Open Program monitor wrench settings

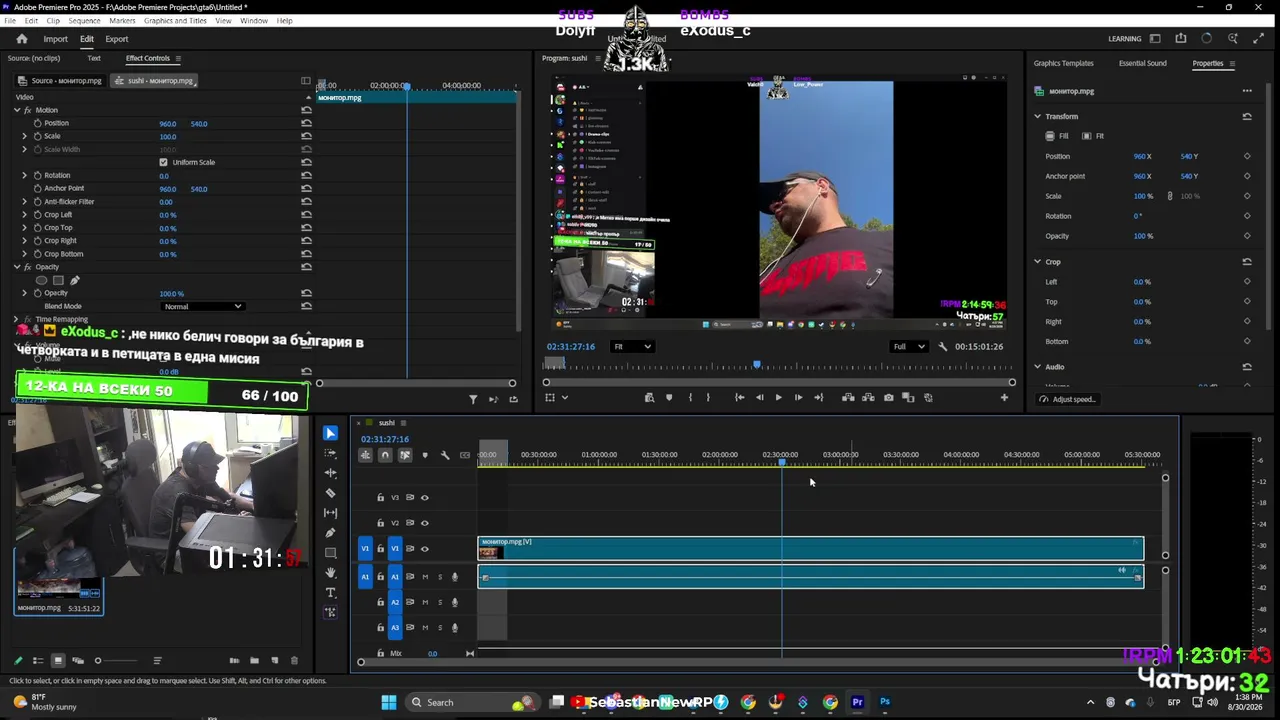pos(943,347)
